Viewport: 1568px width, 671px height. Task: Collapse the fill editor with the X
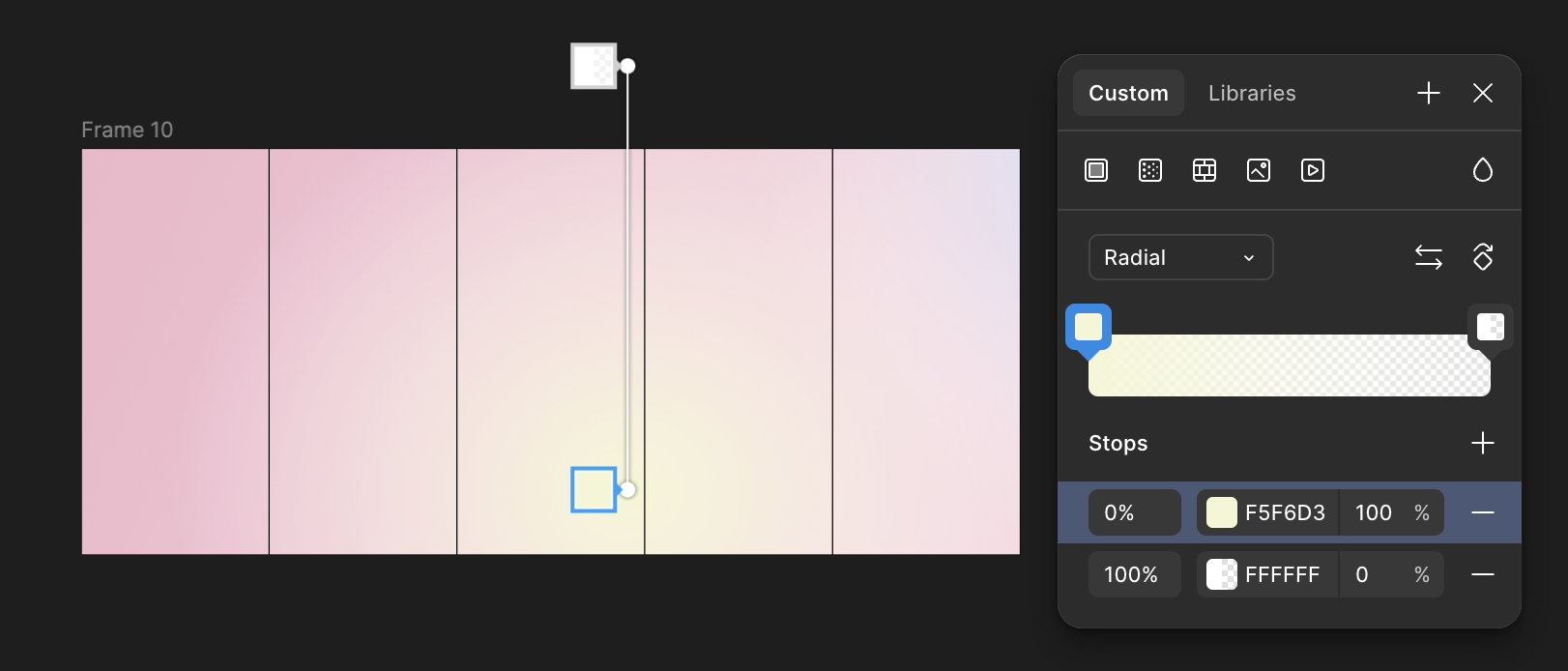pos(1483,93)
